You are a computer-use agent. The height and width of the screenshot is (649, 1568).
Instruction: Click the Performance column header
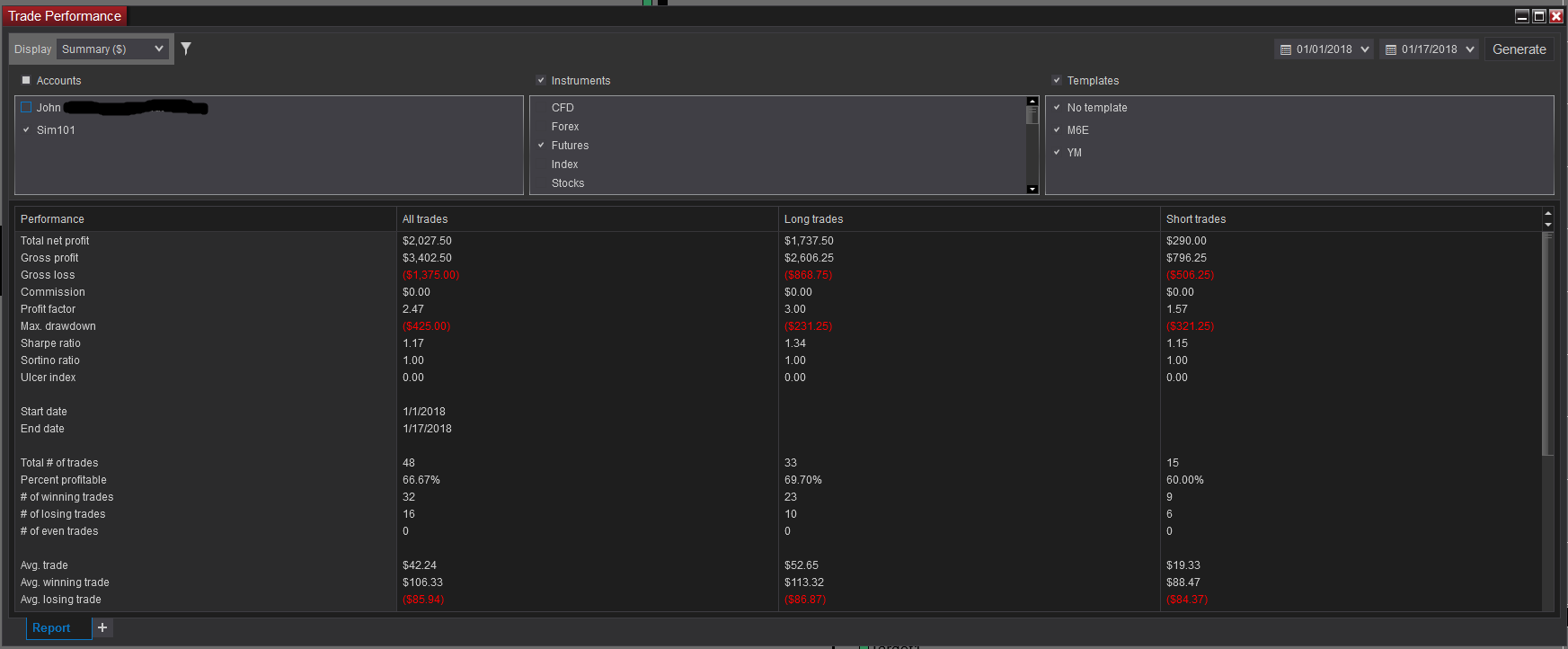(x=206, y=219)
